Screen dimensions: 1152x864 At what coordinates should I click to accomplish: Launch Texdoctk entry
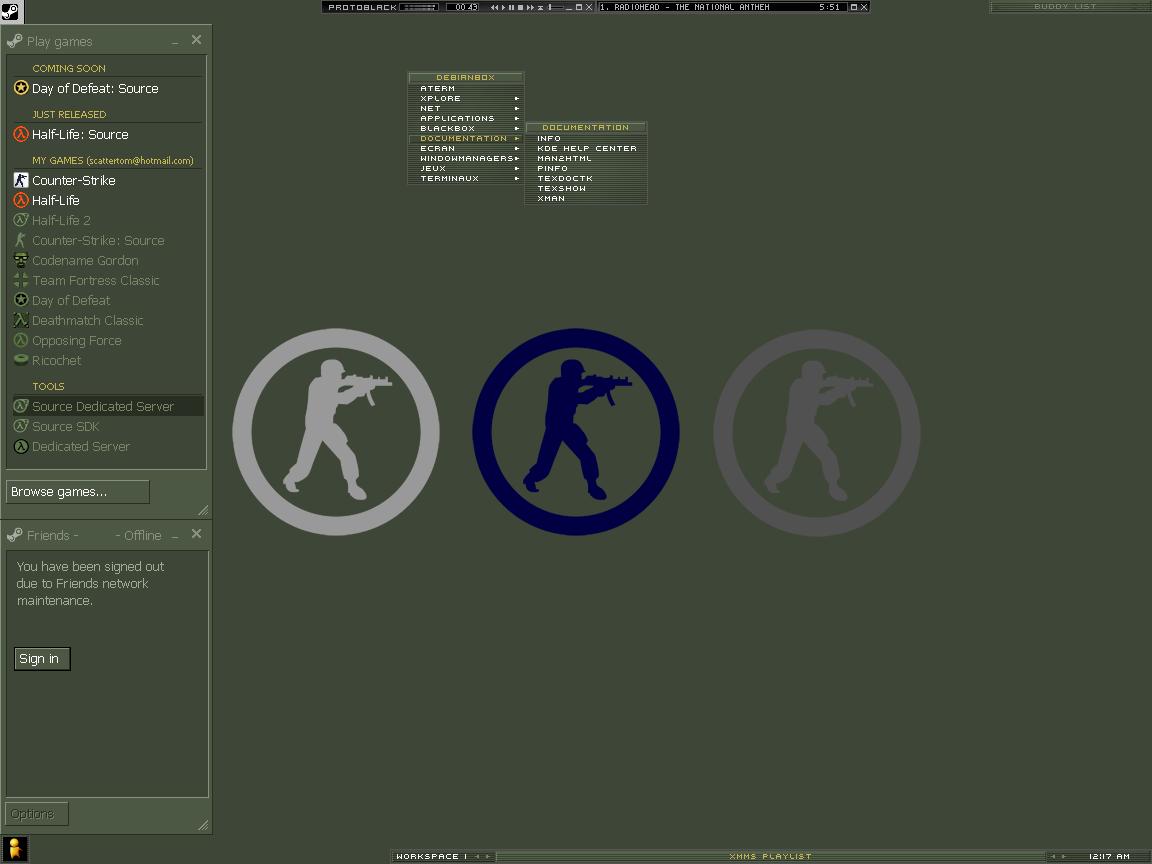pos(586,179)
